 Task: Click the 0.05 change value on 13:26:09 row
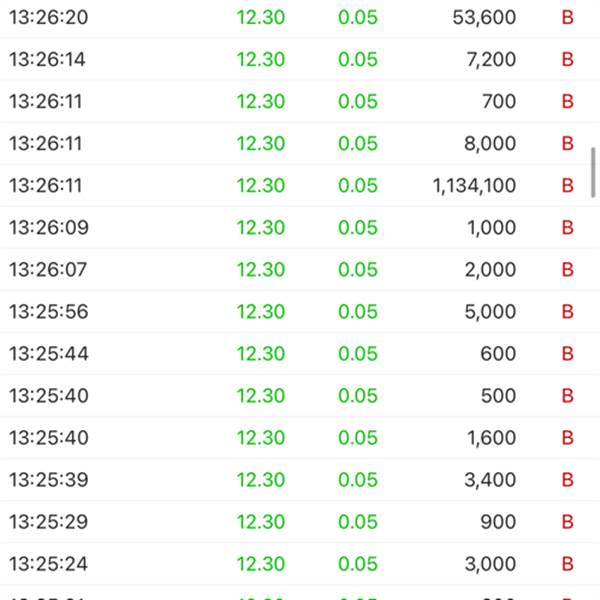pyautogui.click(x=358, y=228)
